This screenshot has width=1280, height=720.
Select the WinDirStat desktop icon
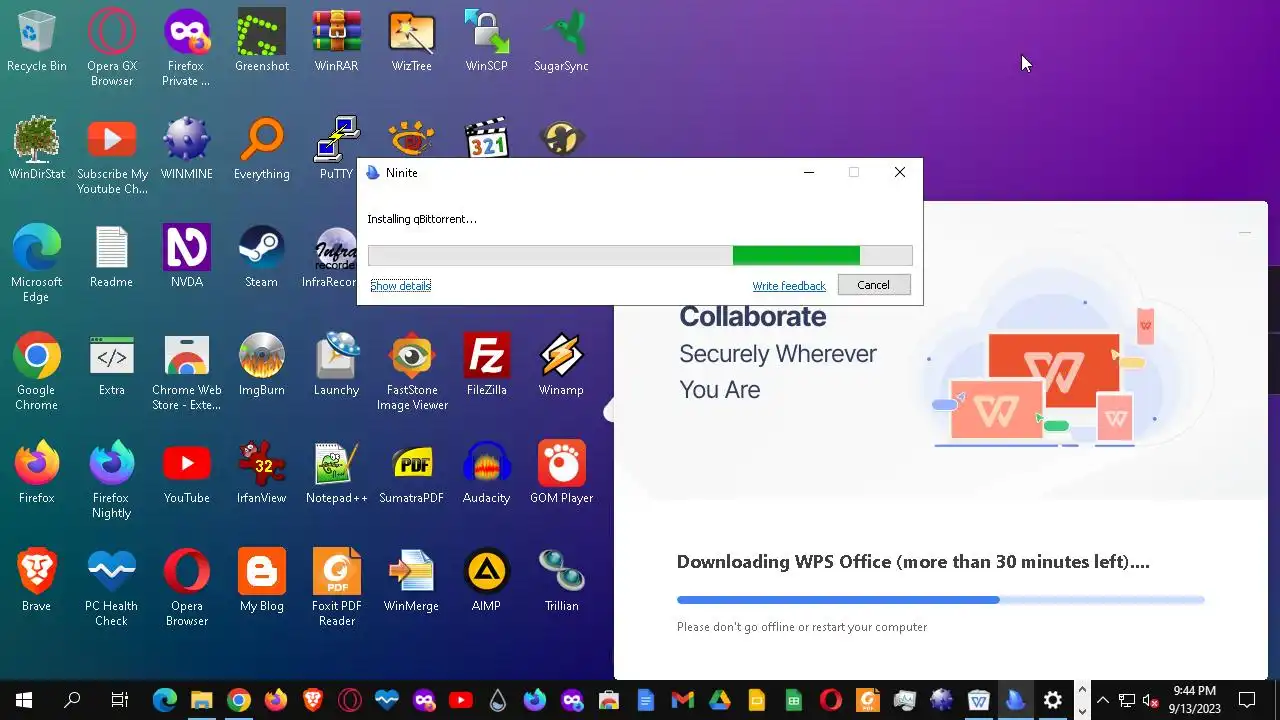37,150
